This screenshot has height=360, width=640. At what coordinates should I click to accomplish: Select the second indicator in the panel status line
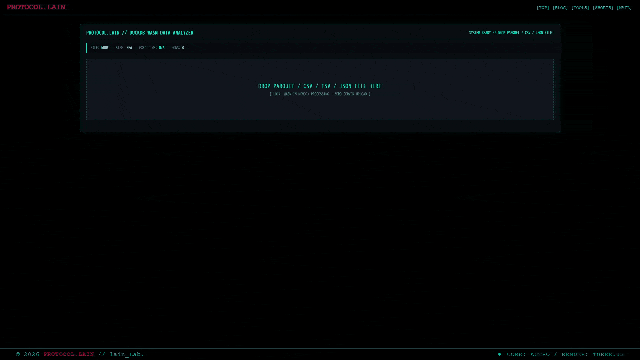(x=124, y=48)
